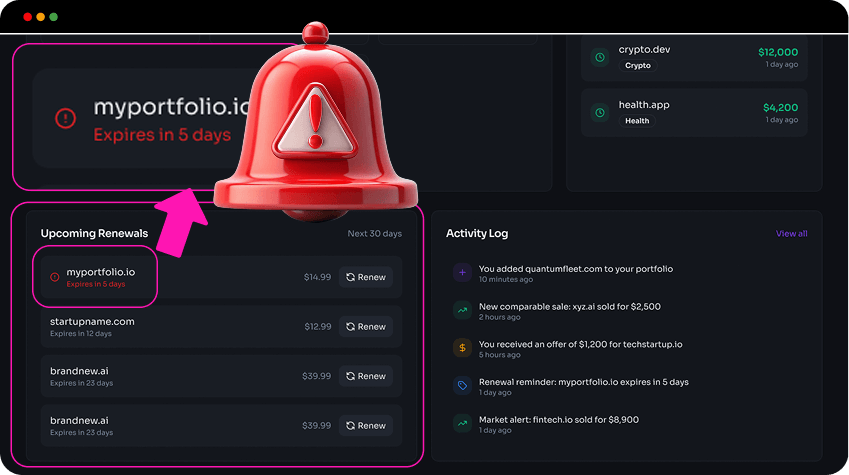Click the red alert bell icon
The image size is (849, 475).
315,122
